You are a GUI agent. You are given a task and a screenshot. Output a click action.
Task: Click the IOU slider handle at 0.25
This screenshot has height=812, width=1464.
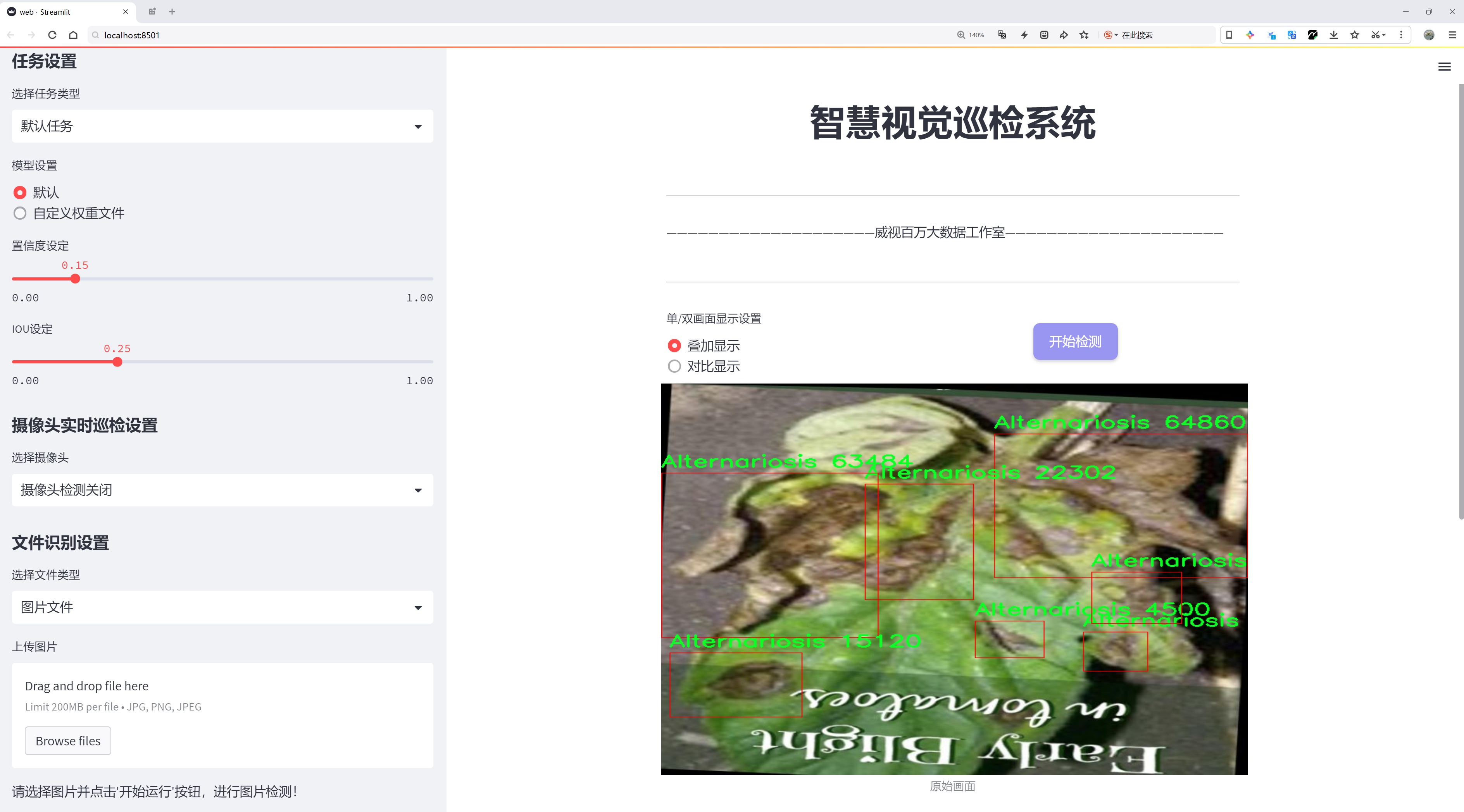(x=117, y=362)
